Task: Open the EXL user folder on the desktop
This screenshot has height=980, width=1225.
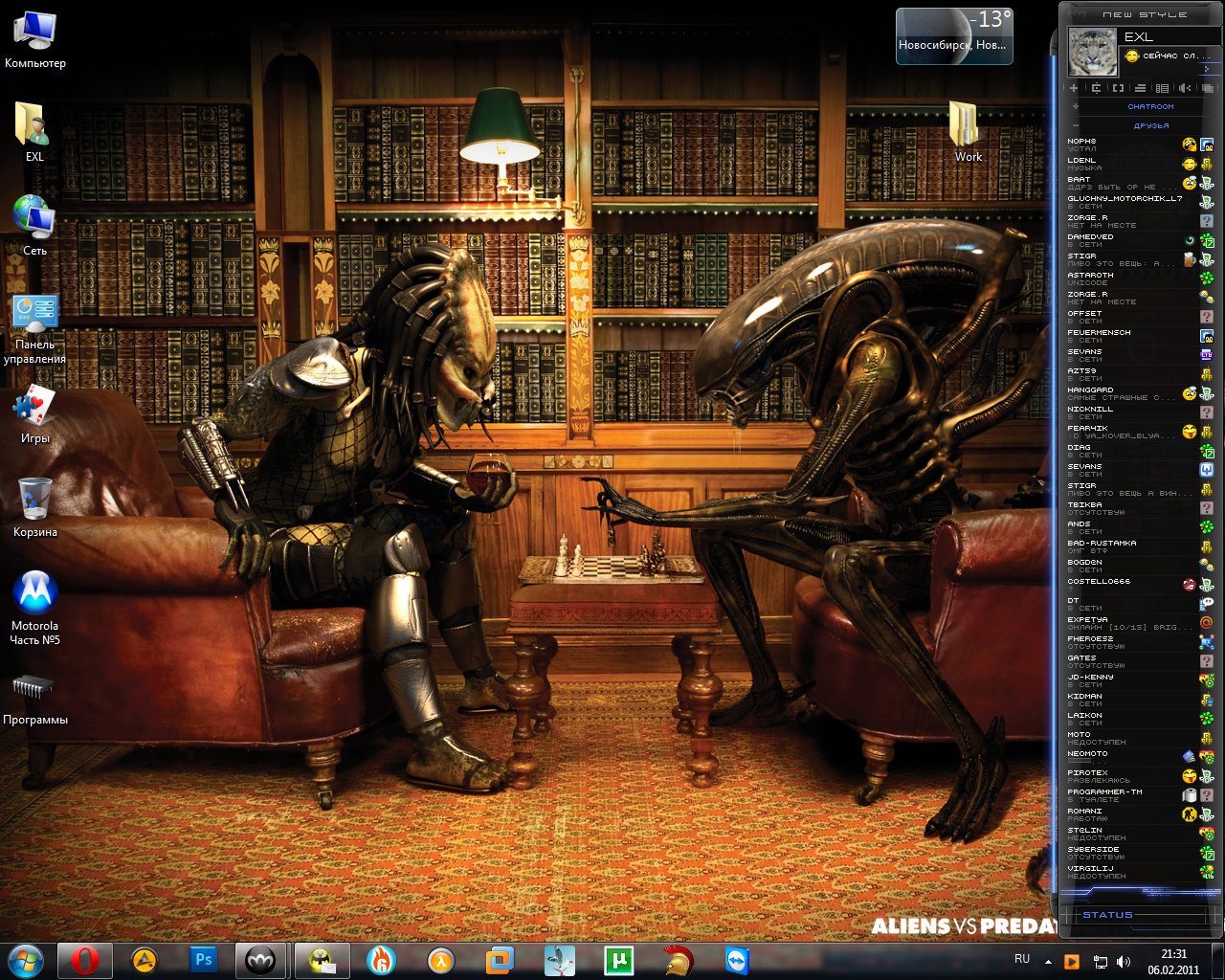Action: [x=35, y=132]
